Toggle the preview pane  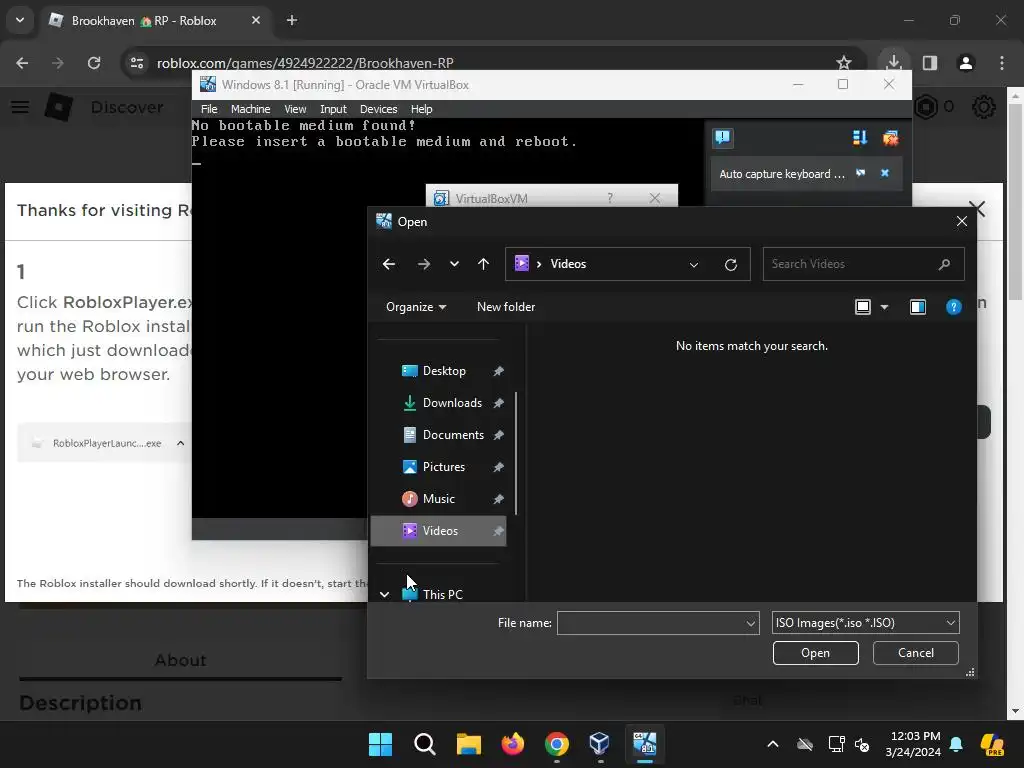click(918, 307)
